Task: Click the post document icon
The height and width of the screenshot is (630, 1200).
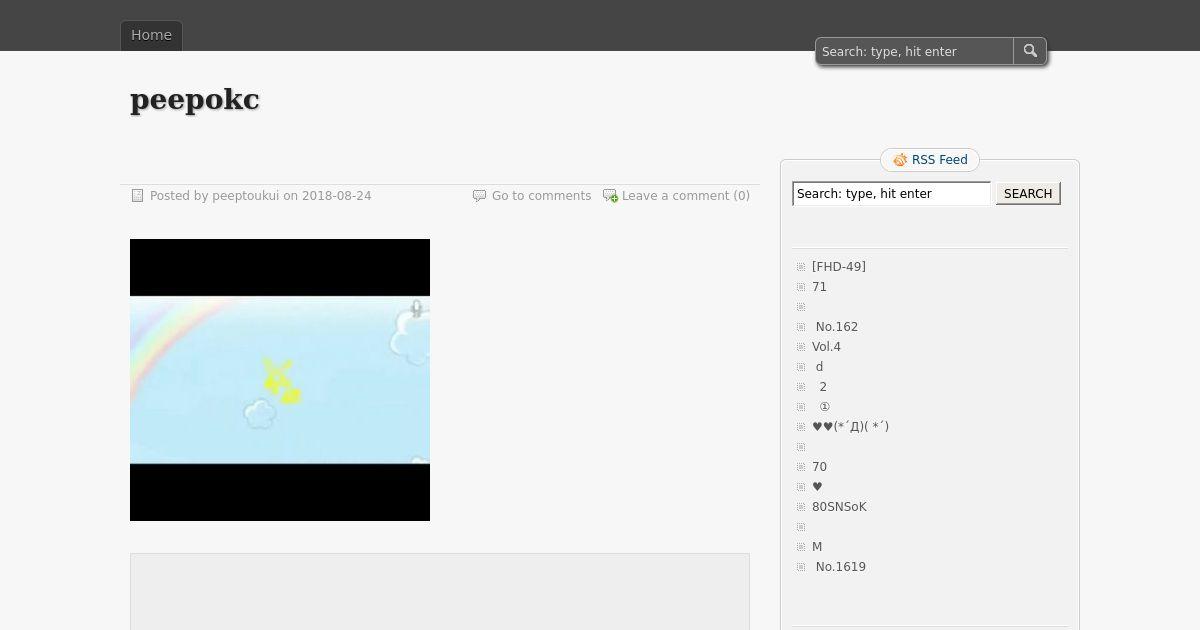Action: 138,196
